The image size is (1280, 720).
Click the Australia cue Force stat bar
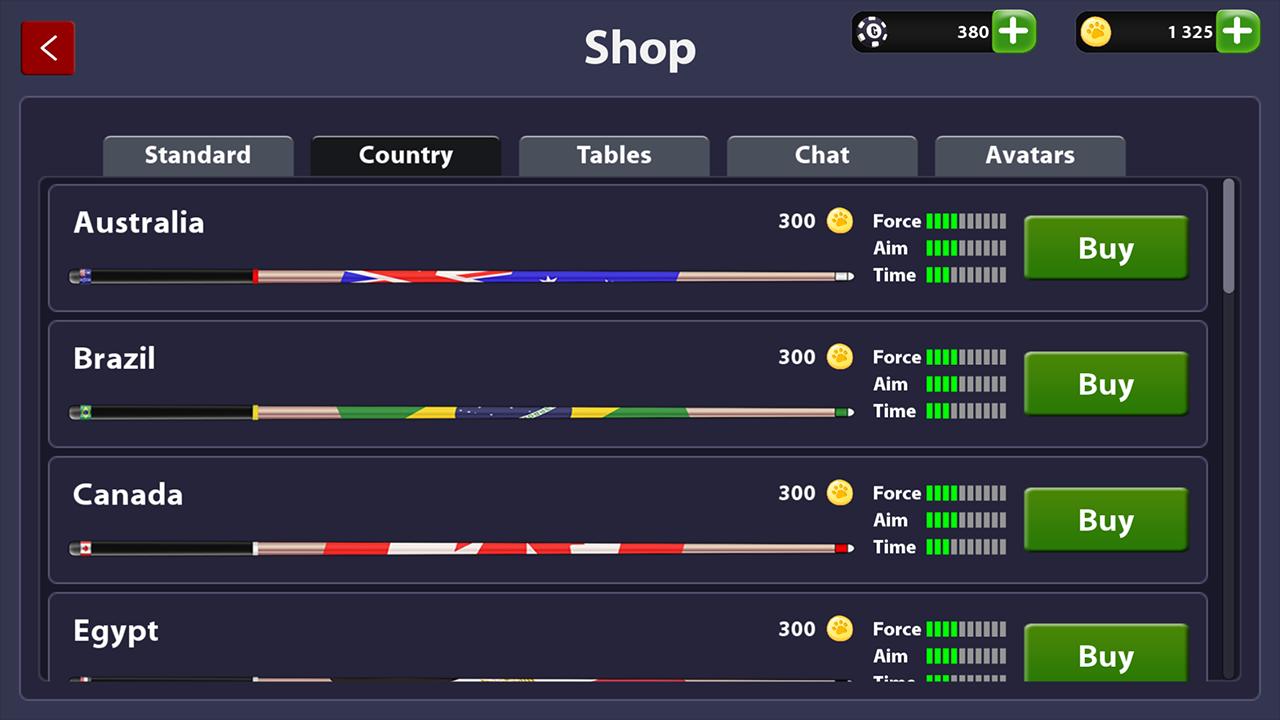point(965,221)
